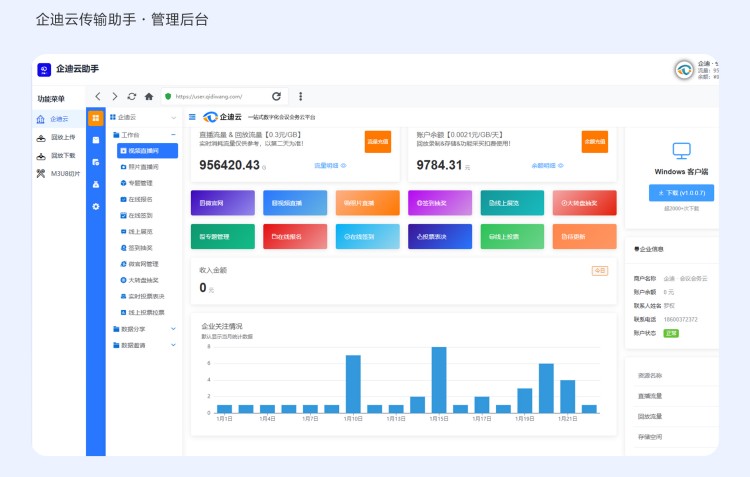Click the monitor icon above Windows 客户端
Image resolution: width=750 pixels, height=477 pixels.
pos(681,151)
